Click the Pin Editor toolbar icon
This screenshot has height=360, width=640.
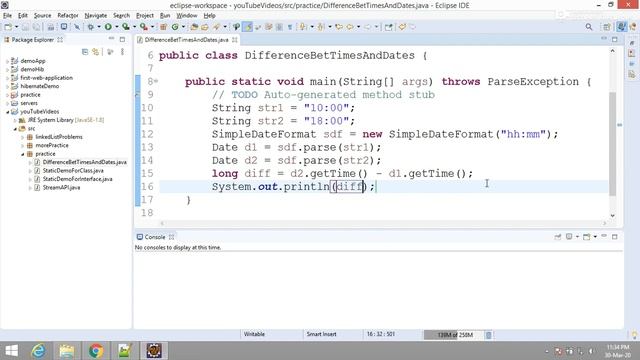[x=389, y=27]
